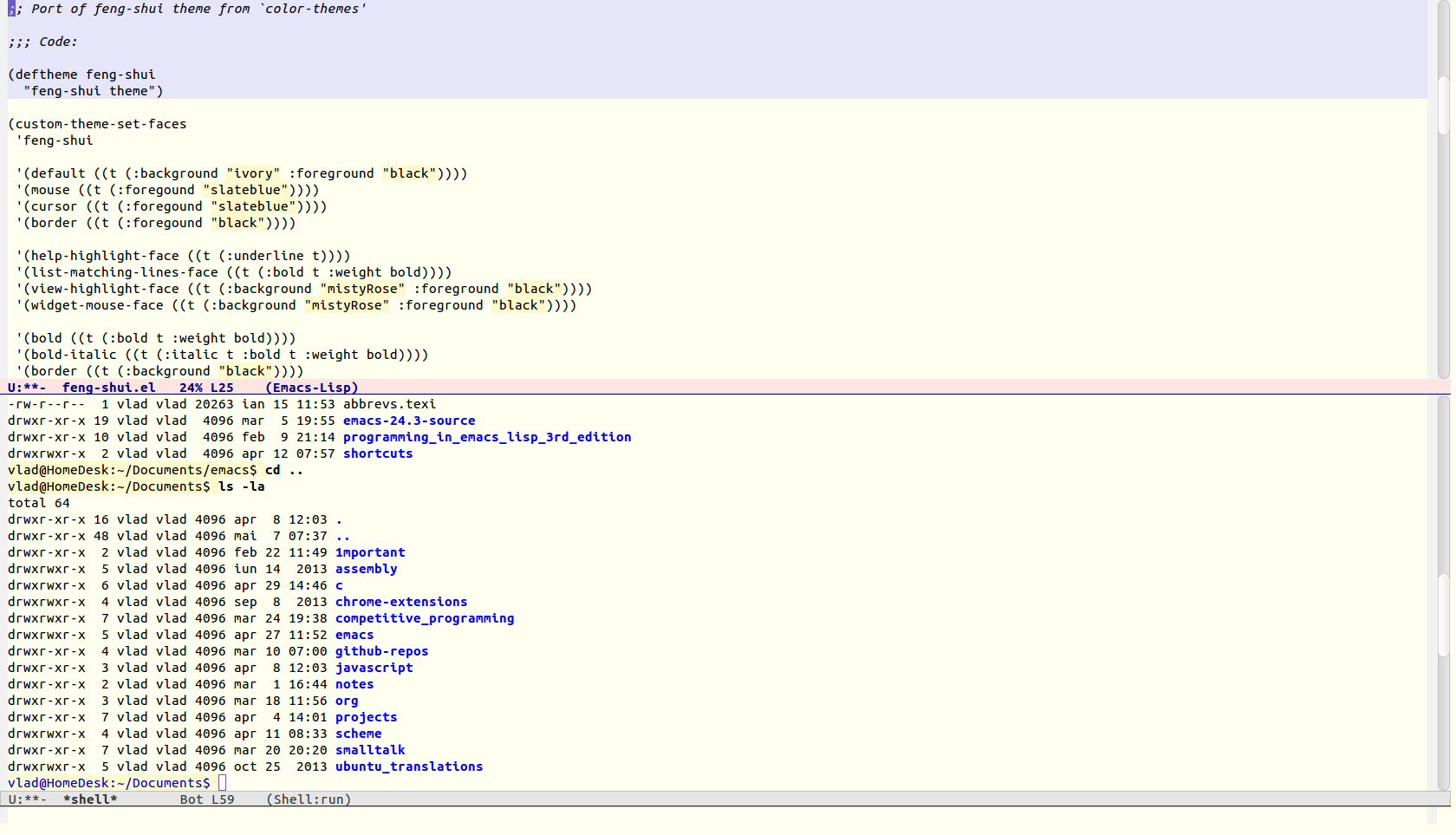Click the competitive_programming directory entry
1456x835 pixels.
click(425, 618)
